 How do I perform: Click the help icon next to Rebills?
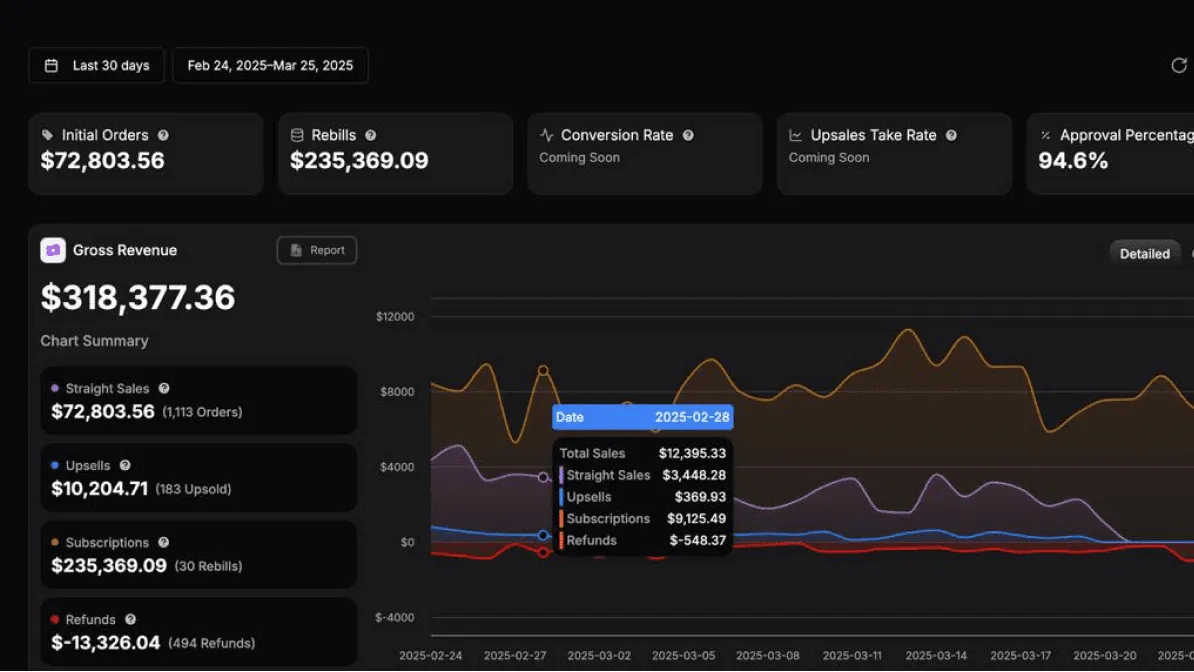370,134
